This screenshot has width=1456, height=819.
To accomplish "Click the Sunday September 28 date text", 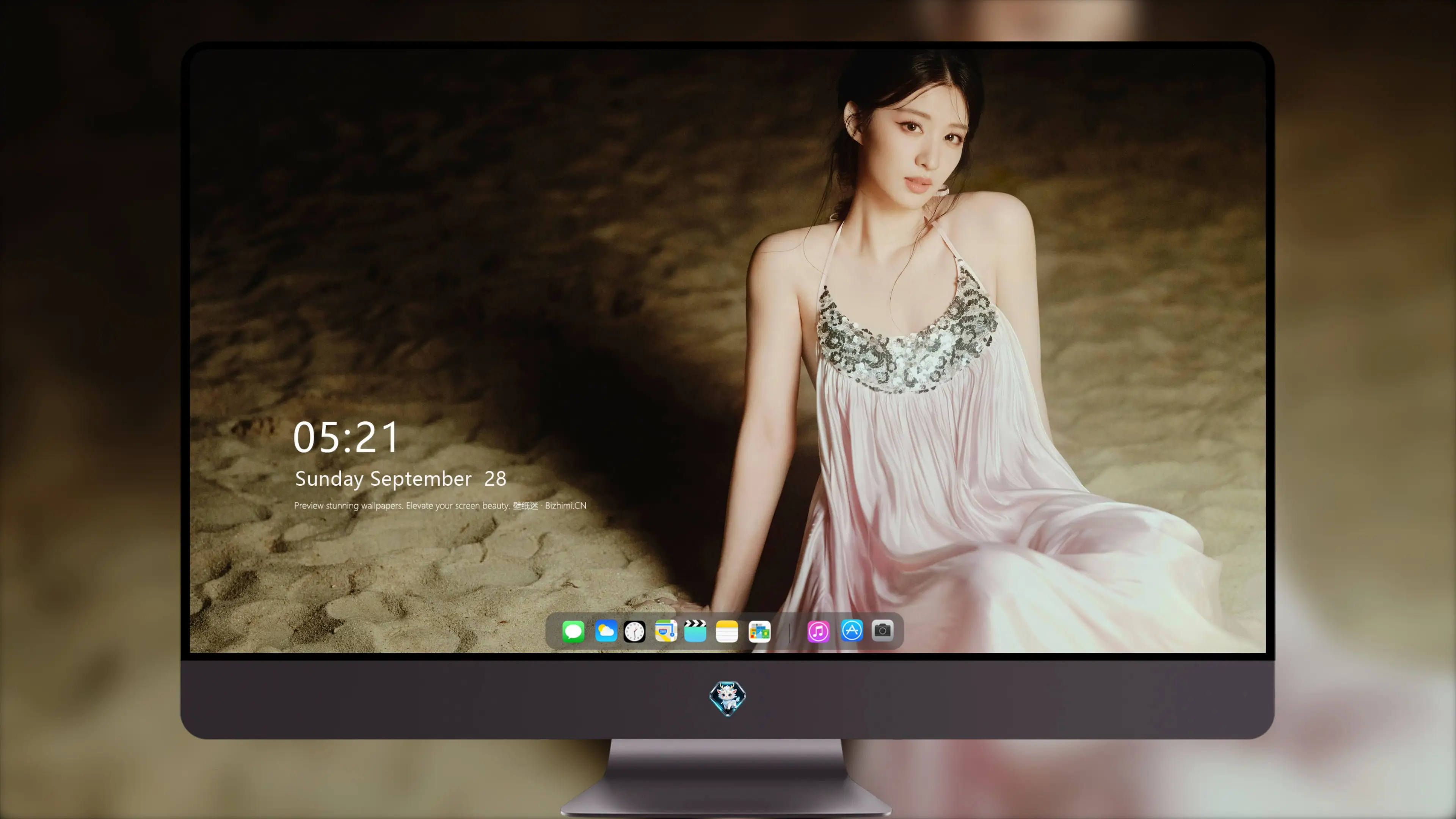I will [x=400, y=479].
